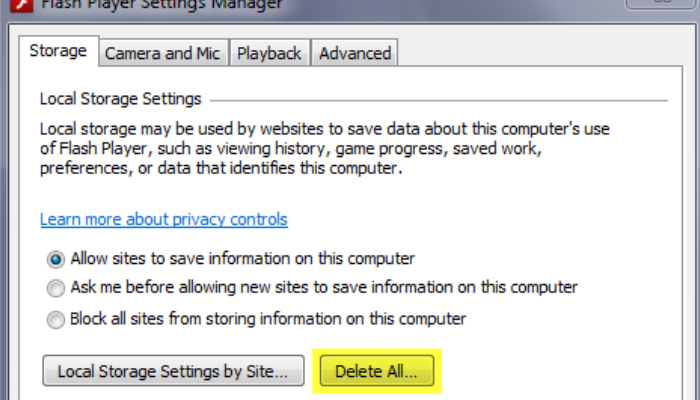Go to the Playback tab

[x=269, y=53]
